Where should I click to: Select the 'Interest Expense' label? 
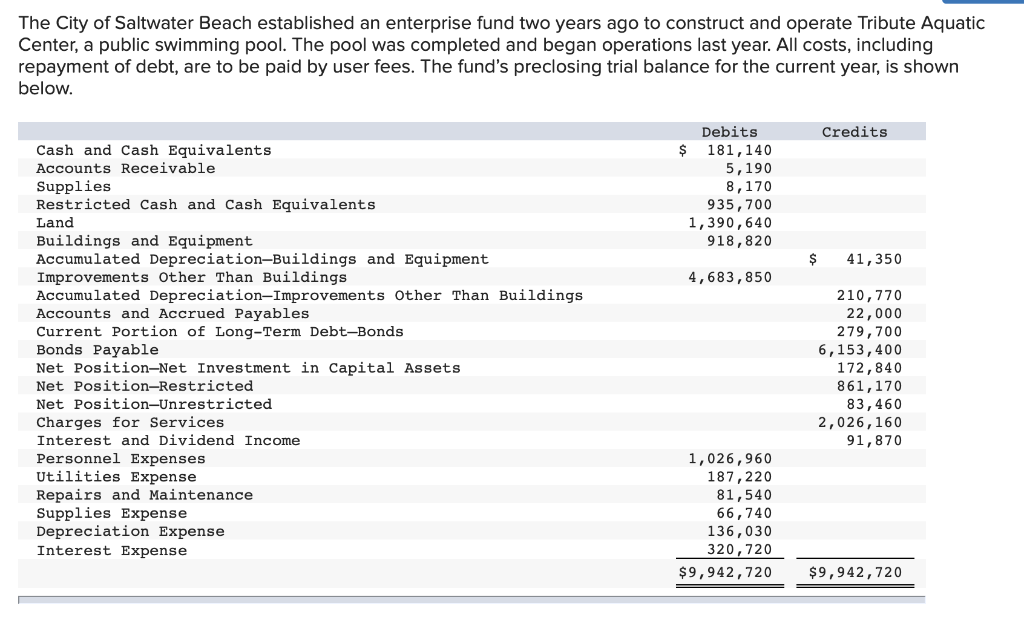point(112,551)
